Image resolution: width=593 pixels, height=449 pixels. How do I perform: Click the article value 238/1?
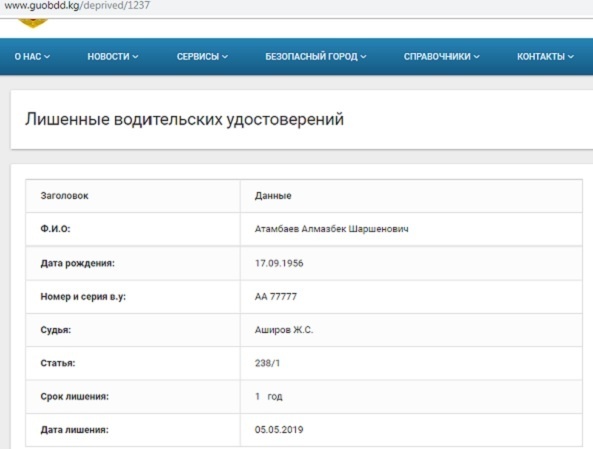pos(267,363)
